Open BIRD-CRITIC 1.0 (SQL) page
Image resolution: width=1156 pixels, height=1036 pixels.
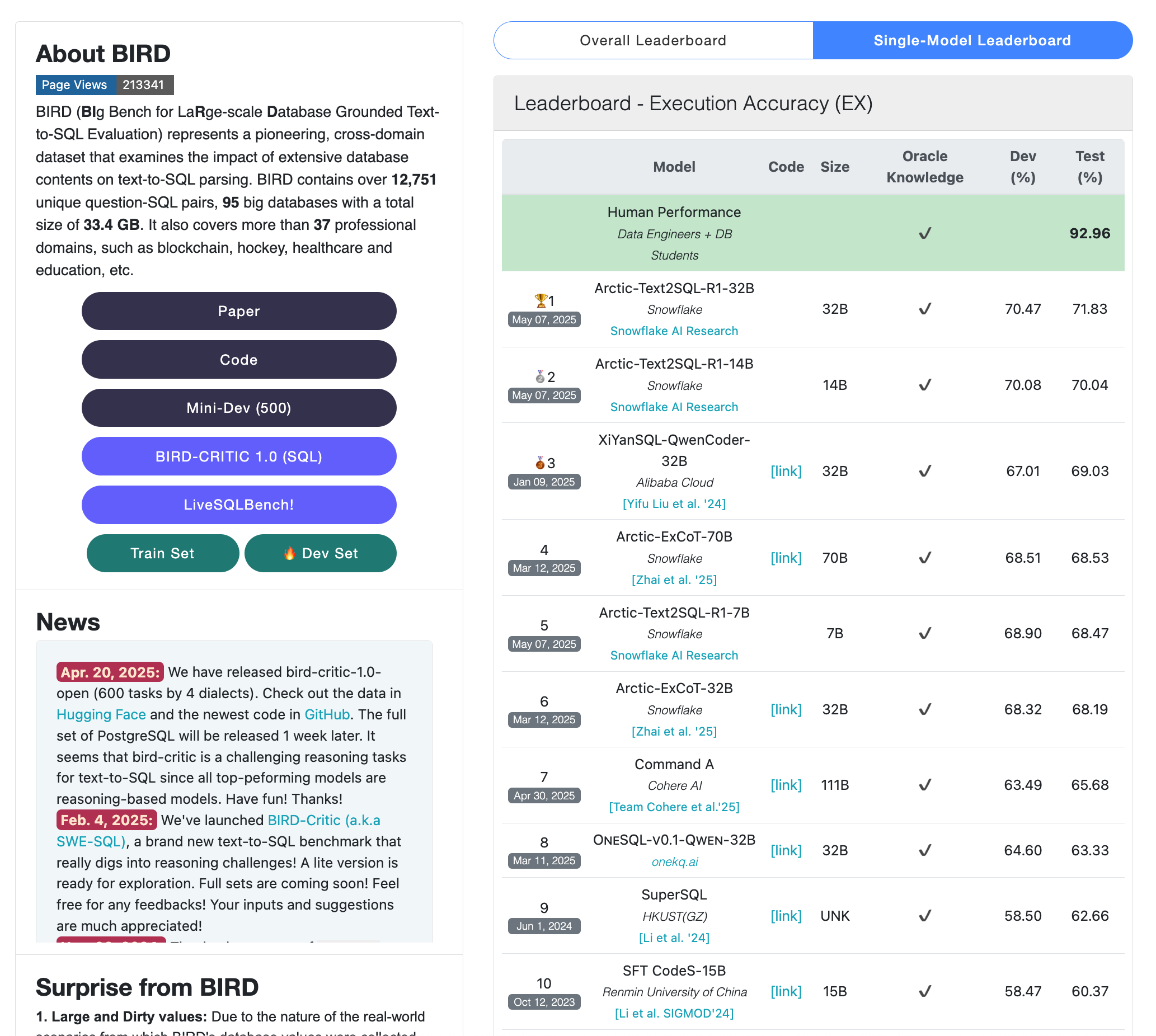coord(238,456)
